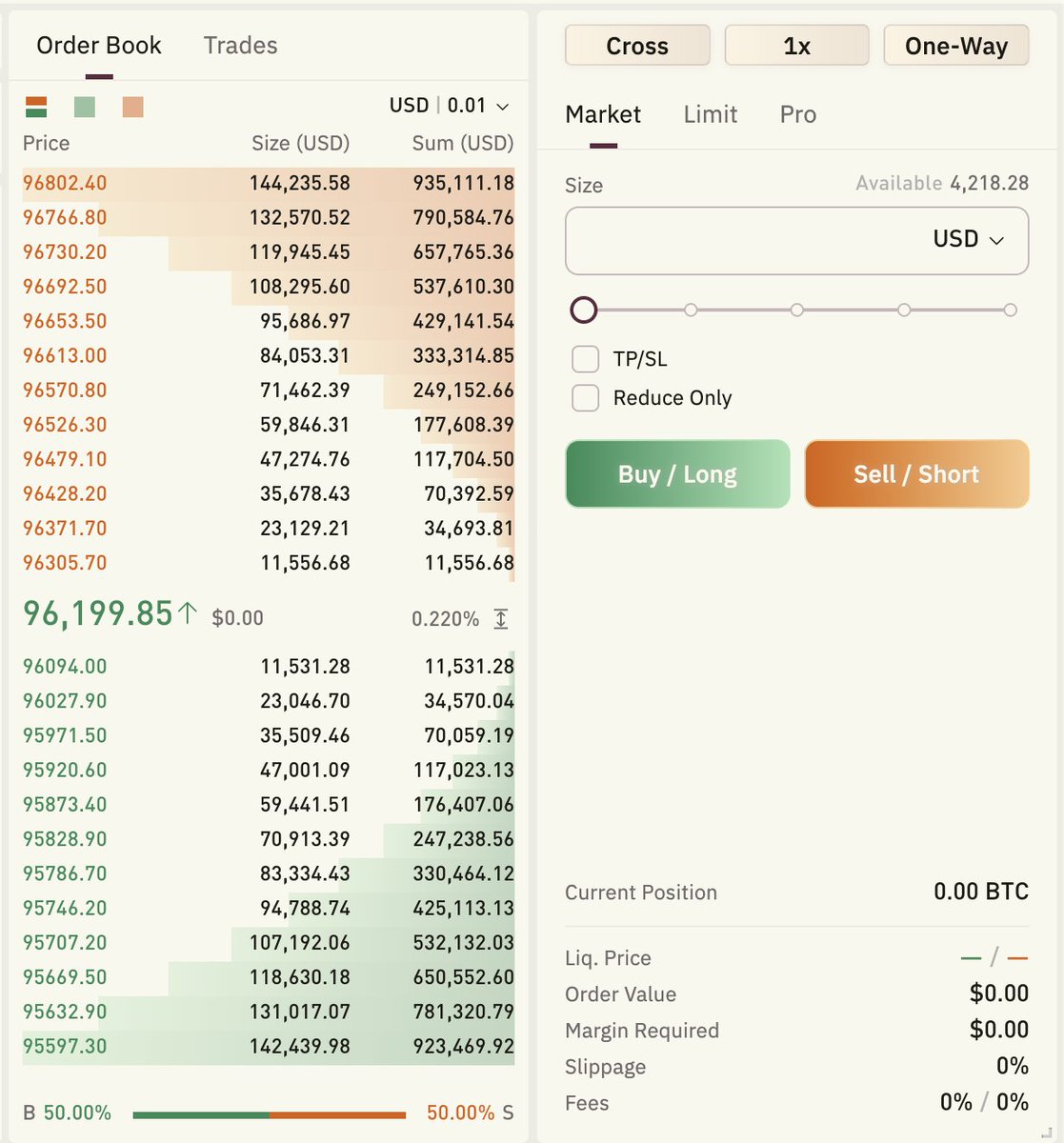Select bid price 96094.00
The height and width of the screenshot is (1143, 1064).
(x=65, y=667)
